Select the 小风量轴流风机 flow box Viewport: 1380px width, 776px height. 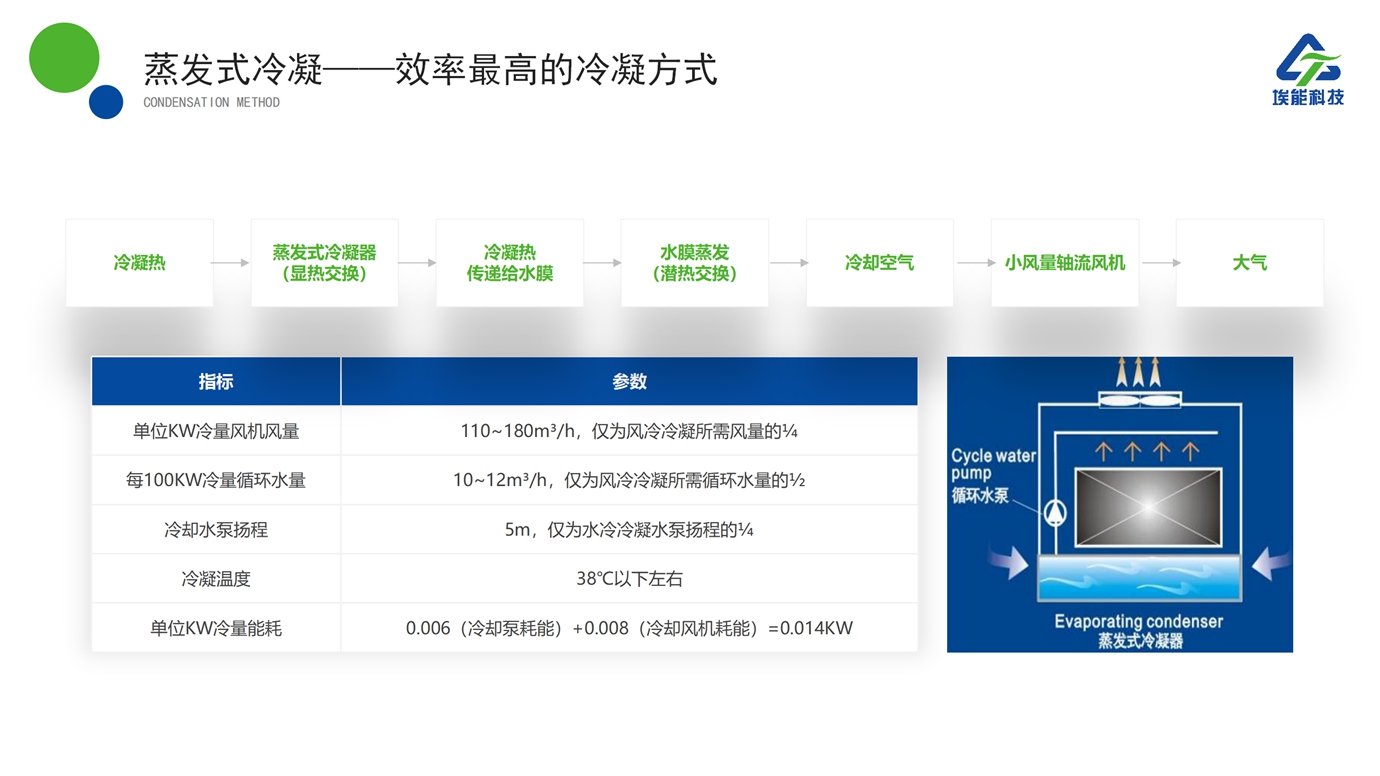point(1064,263)
